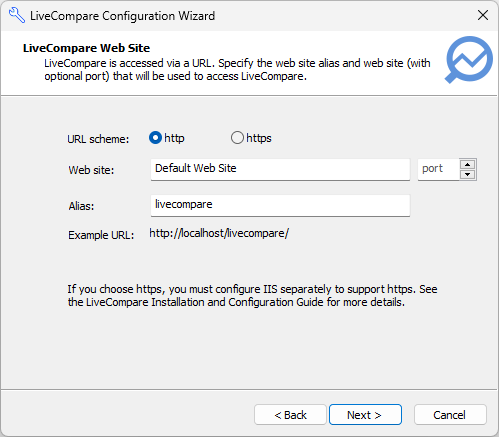
Task: Click into the port number field
Action: coord(438,169)
